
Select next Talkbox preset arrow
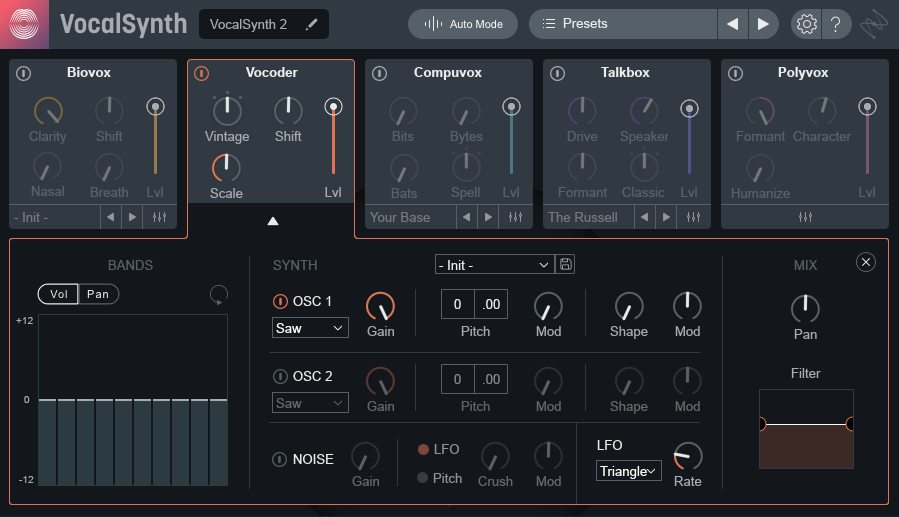[666, 217]
